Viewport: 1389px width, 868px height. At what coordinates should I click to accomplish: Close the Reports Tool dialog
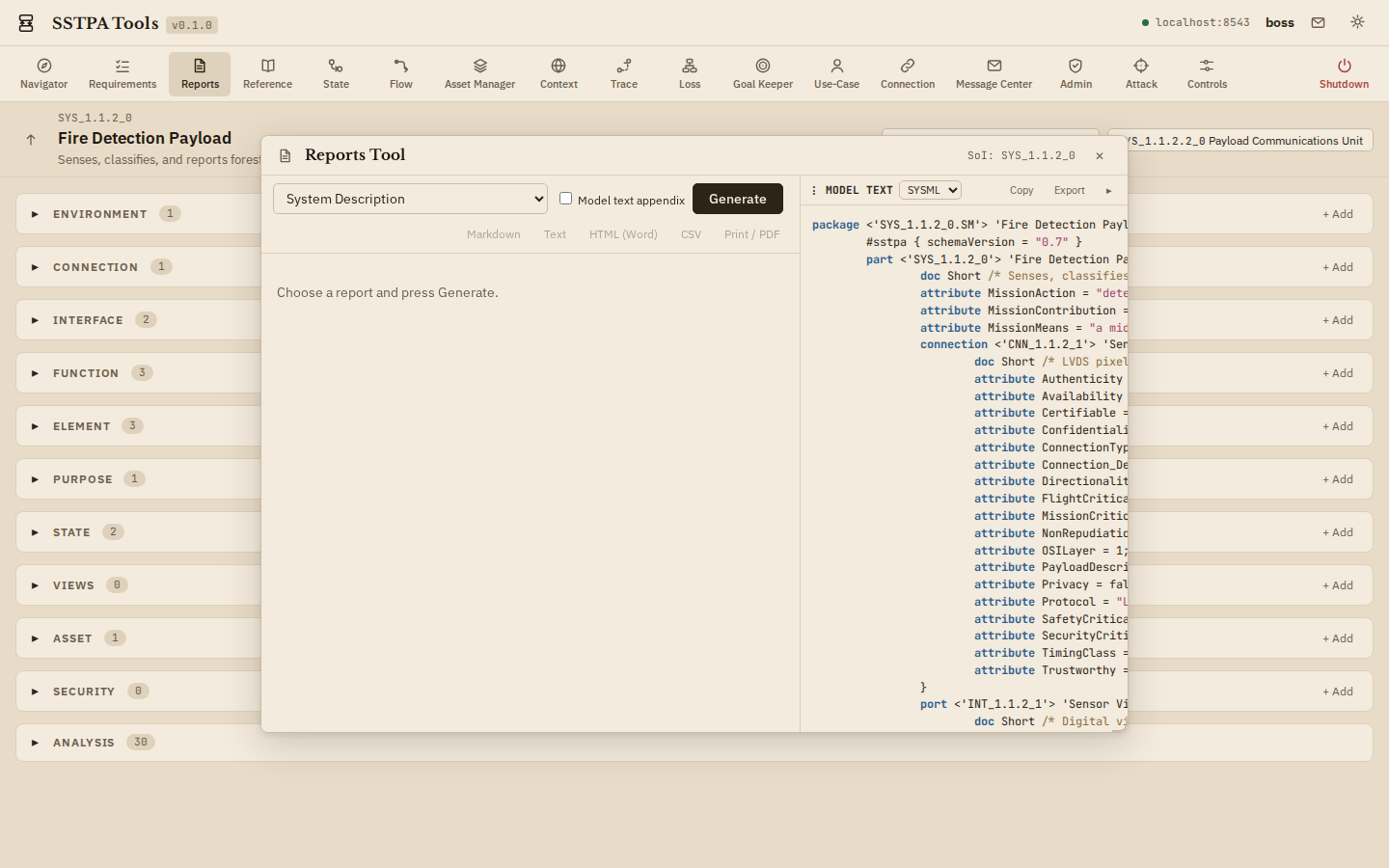coord(1100,155)
